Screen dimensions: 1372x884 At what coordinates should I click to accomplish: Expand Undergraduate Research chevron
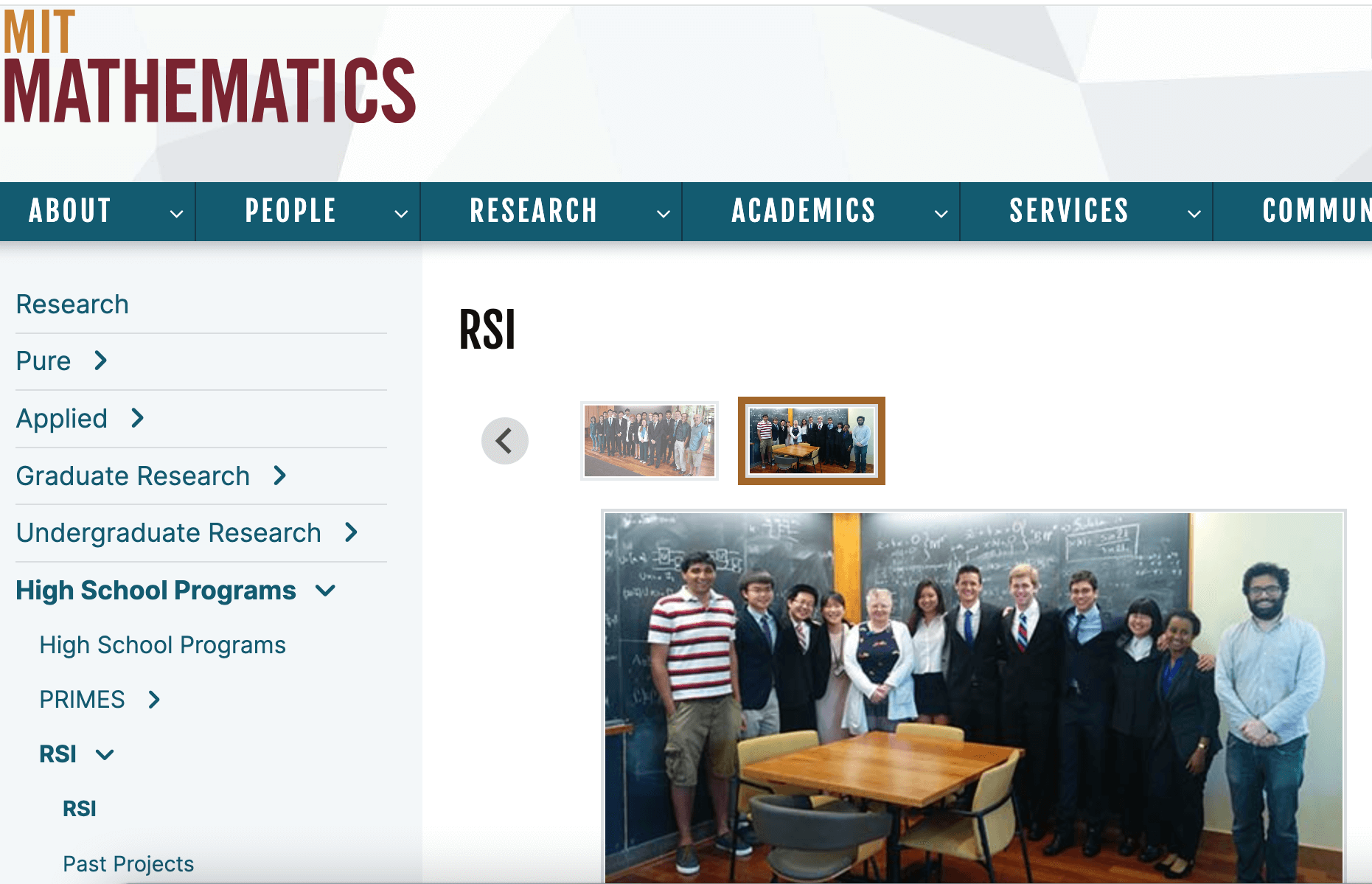click(351, 532)
